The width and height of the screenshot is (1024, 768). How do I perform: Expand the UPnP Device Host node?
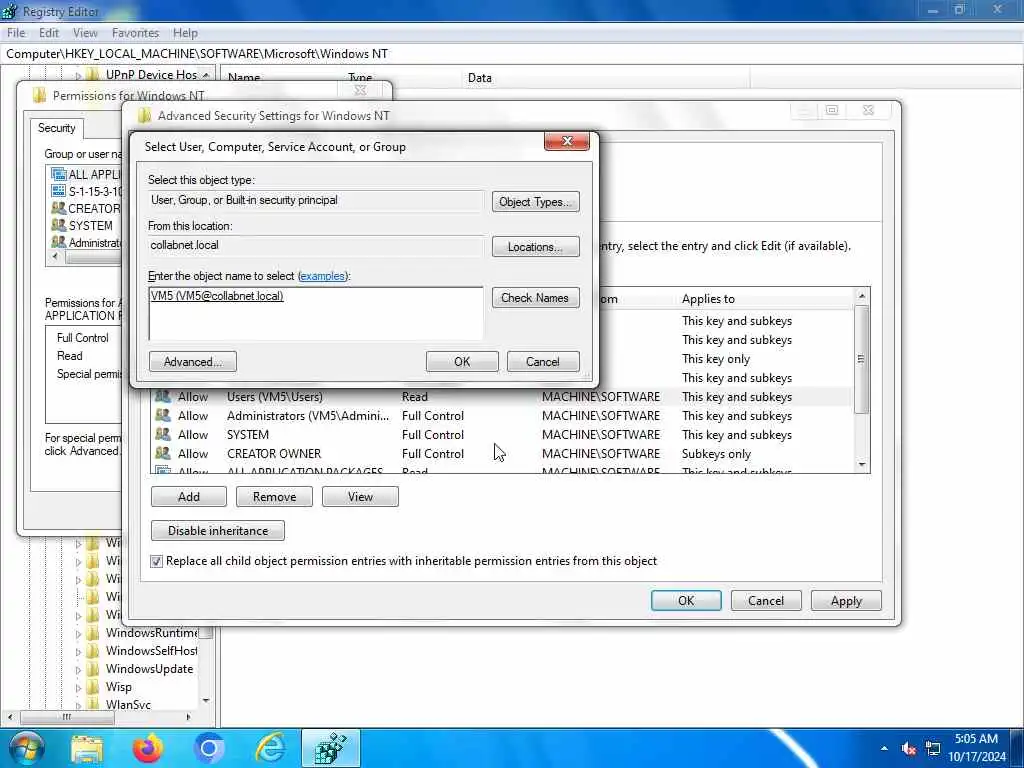pyautogui.click(x=78, y=75)
